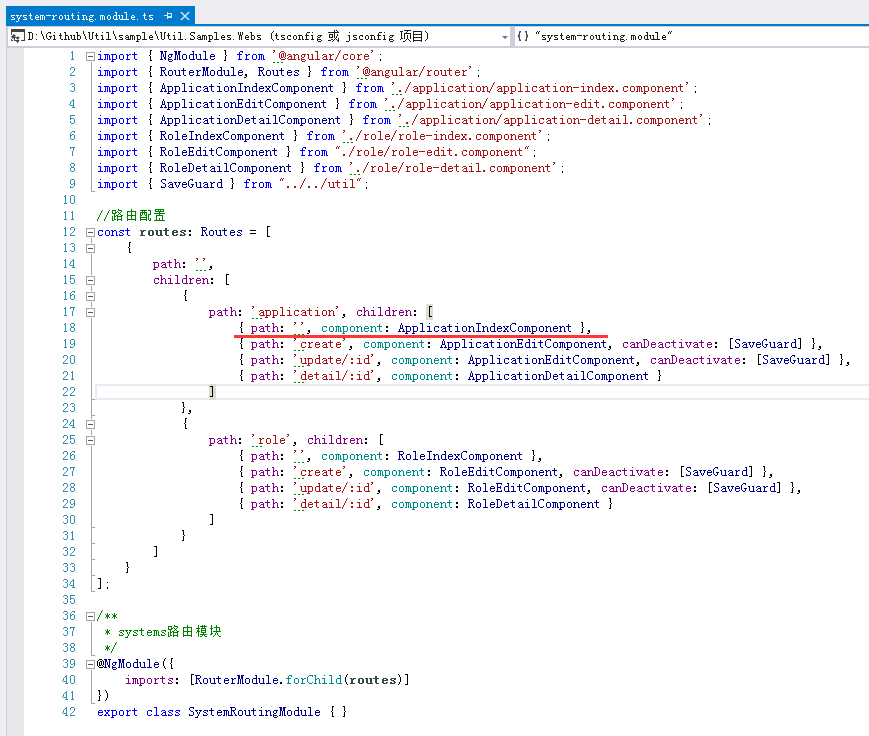Pin the system-routing.module.ts tab
Screen dimensions: 869x736
(x=168, y=16)
